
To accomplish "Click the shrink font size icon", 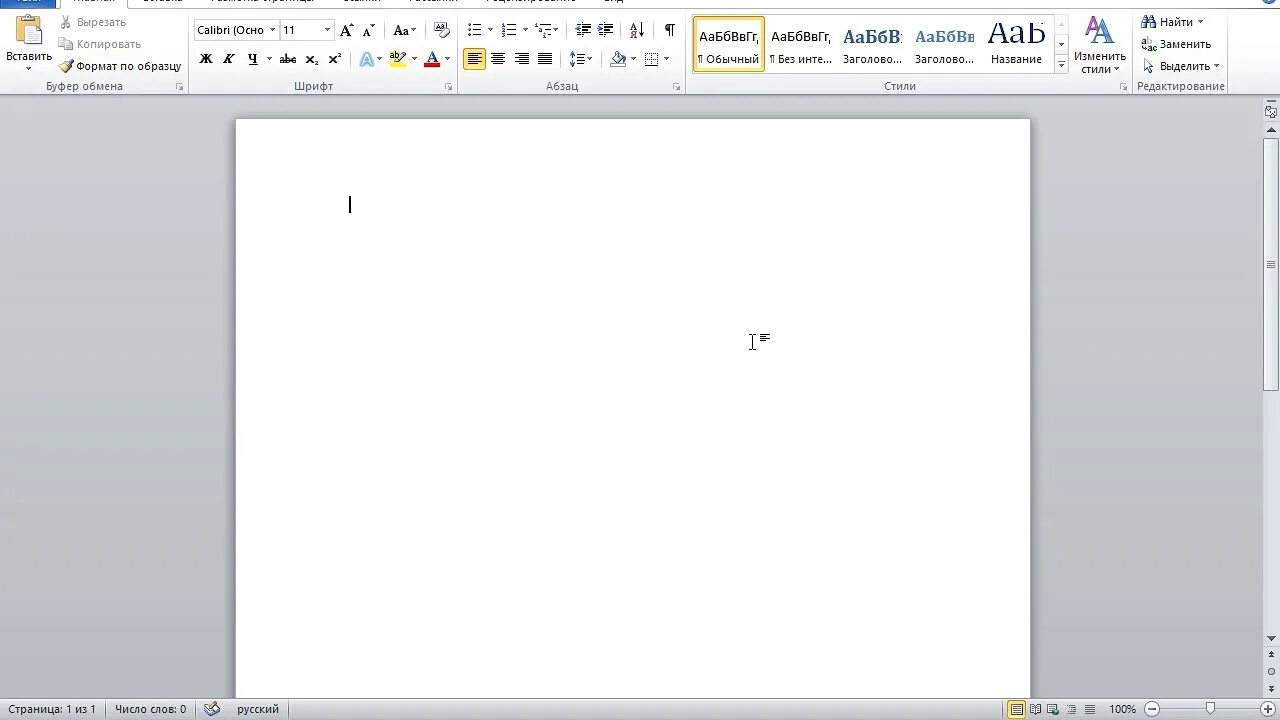I will pyautogui.click(x=368, y=30).
